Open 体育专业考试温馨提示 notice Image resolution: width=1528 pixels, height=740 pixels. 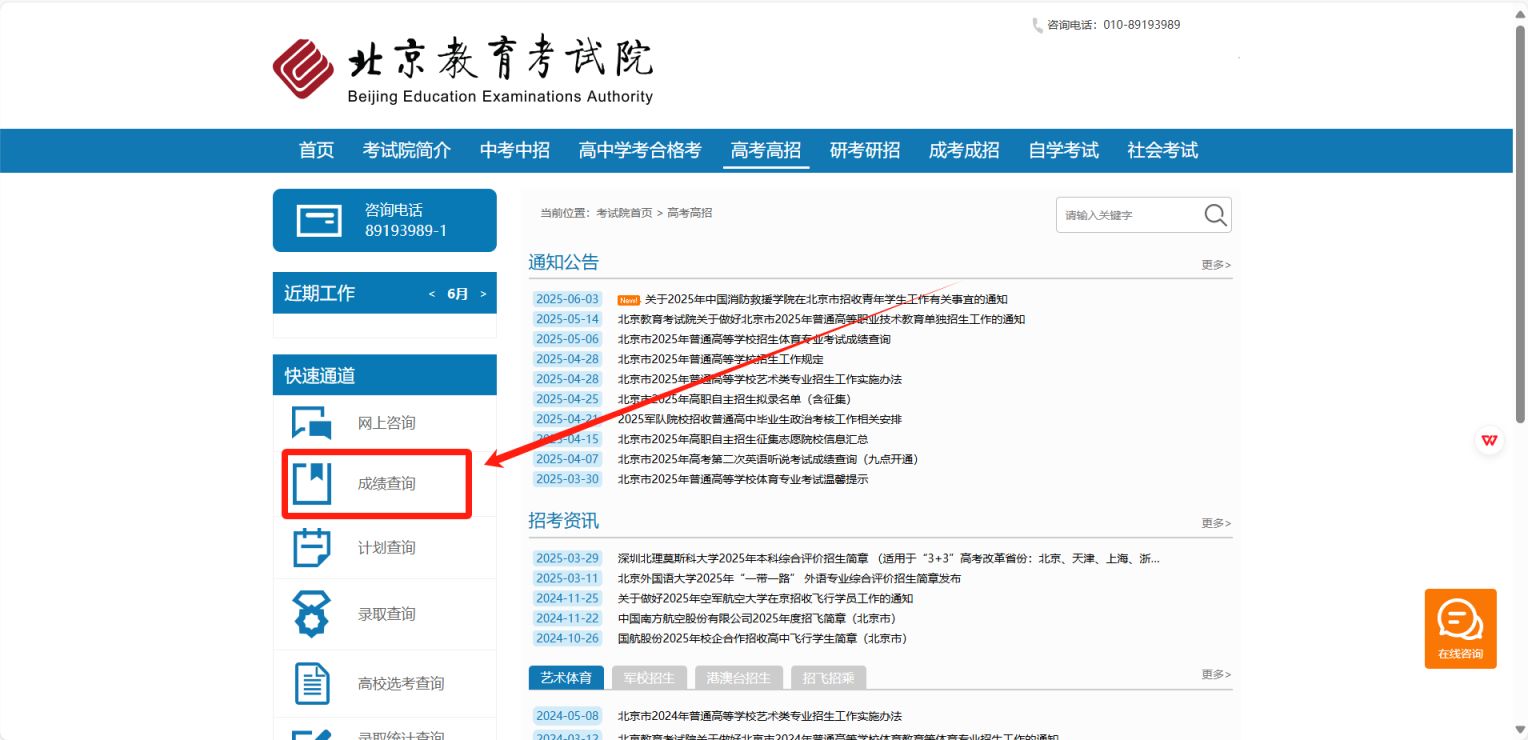tap(743, 479)
